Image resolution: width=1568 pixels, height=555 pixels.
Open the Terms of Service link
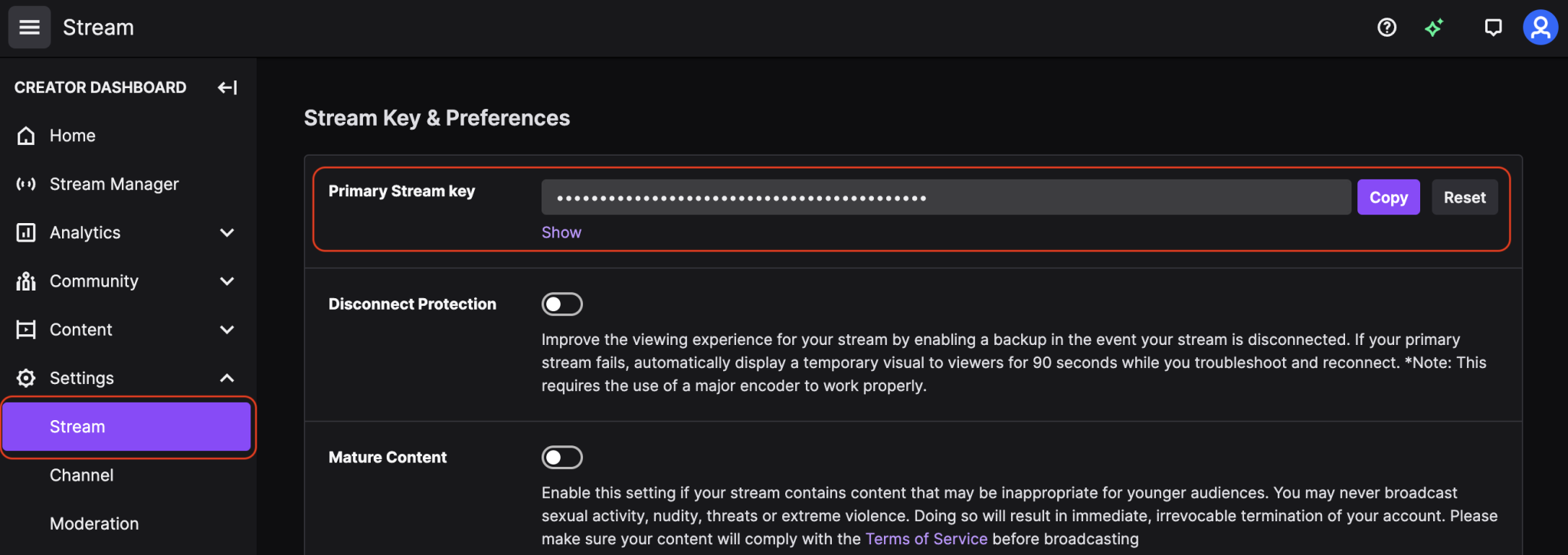click(926, 538)
